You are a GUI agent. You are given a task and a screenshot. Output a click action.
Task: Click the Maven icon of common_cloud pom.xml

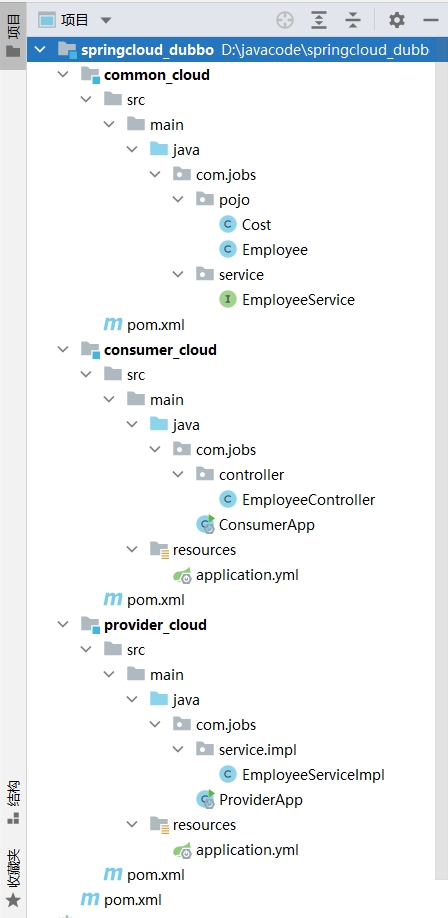(112, 324)
